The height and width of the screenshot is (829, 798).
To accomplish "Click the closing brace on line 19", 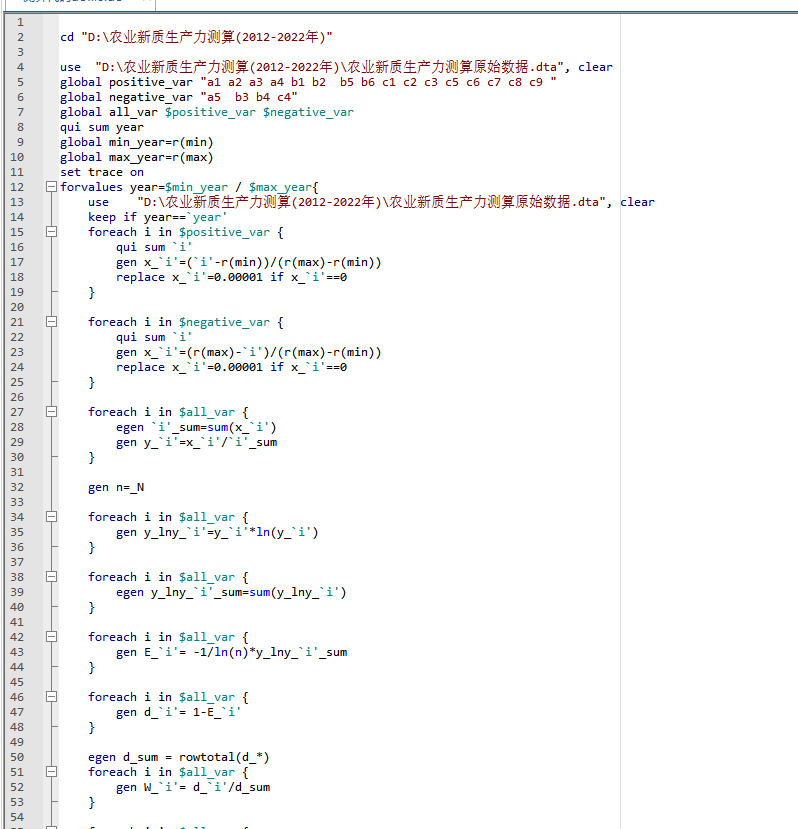I will [x=91, y=292].
